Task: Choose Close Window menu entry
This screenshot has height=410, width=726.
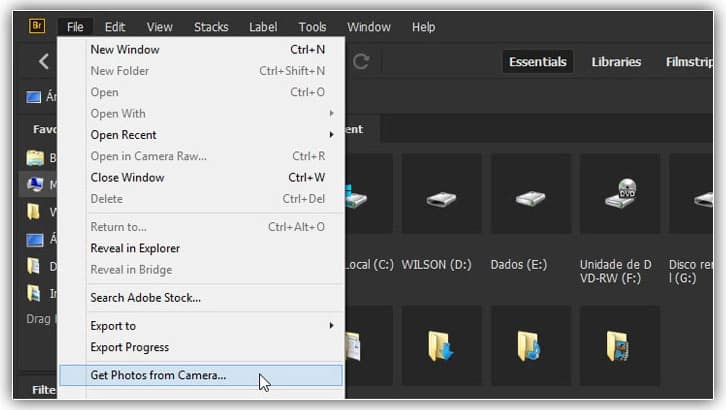Action: point(201,177)
